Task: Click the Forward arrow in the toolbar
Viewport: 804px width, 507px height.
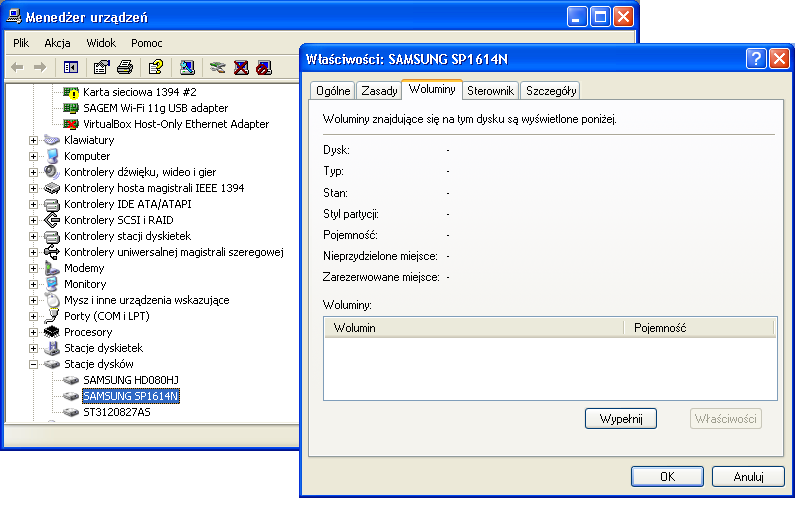Action: (x=40, y=67)
